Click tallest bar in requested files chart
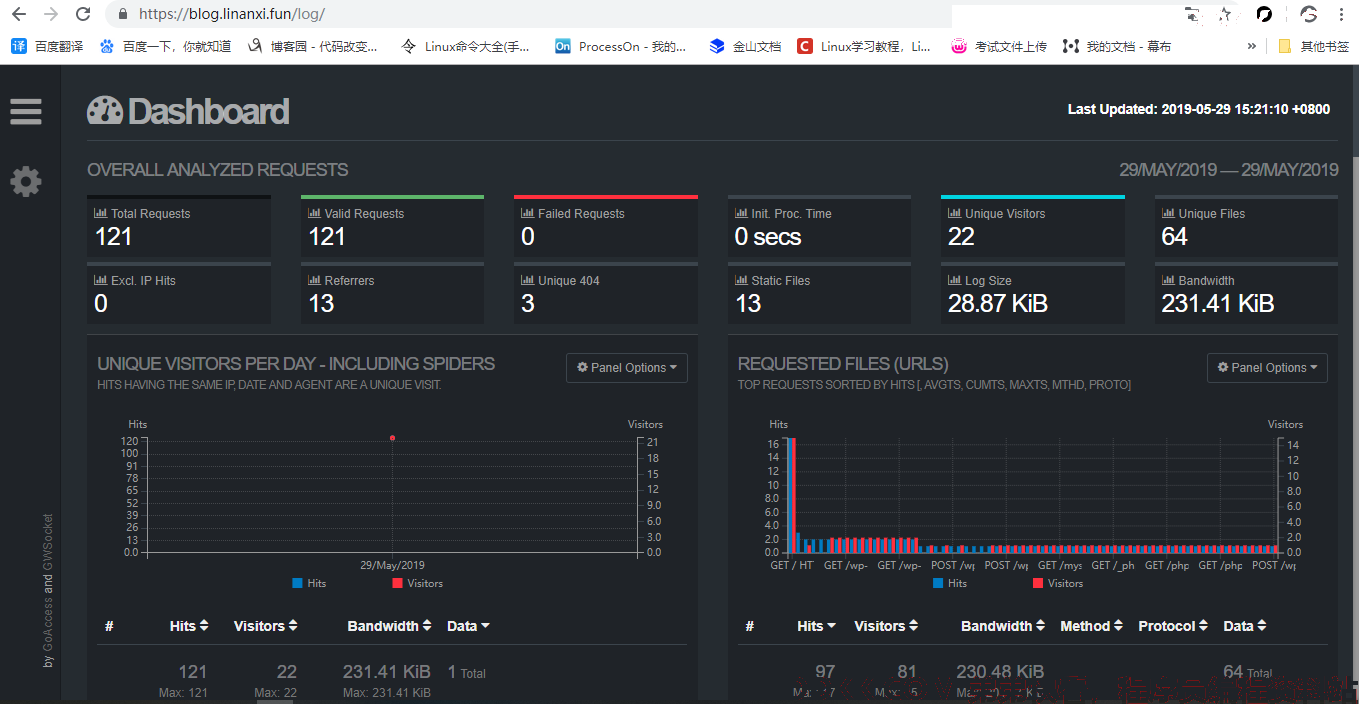1359x704 pixels. [x=790, y=495]
